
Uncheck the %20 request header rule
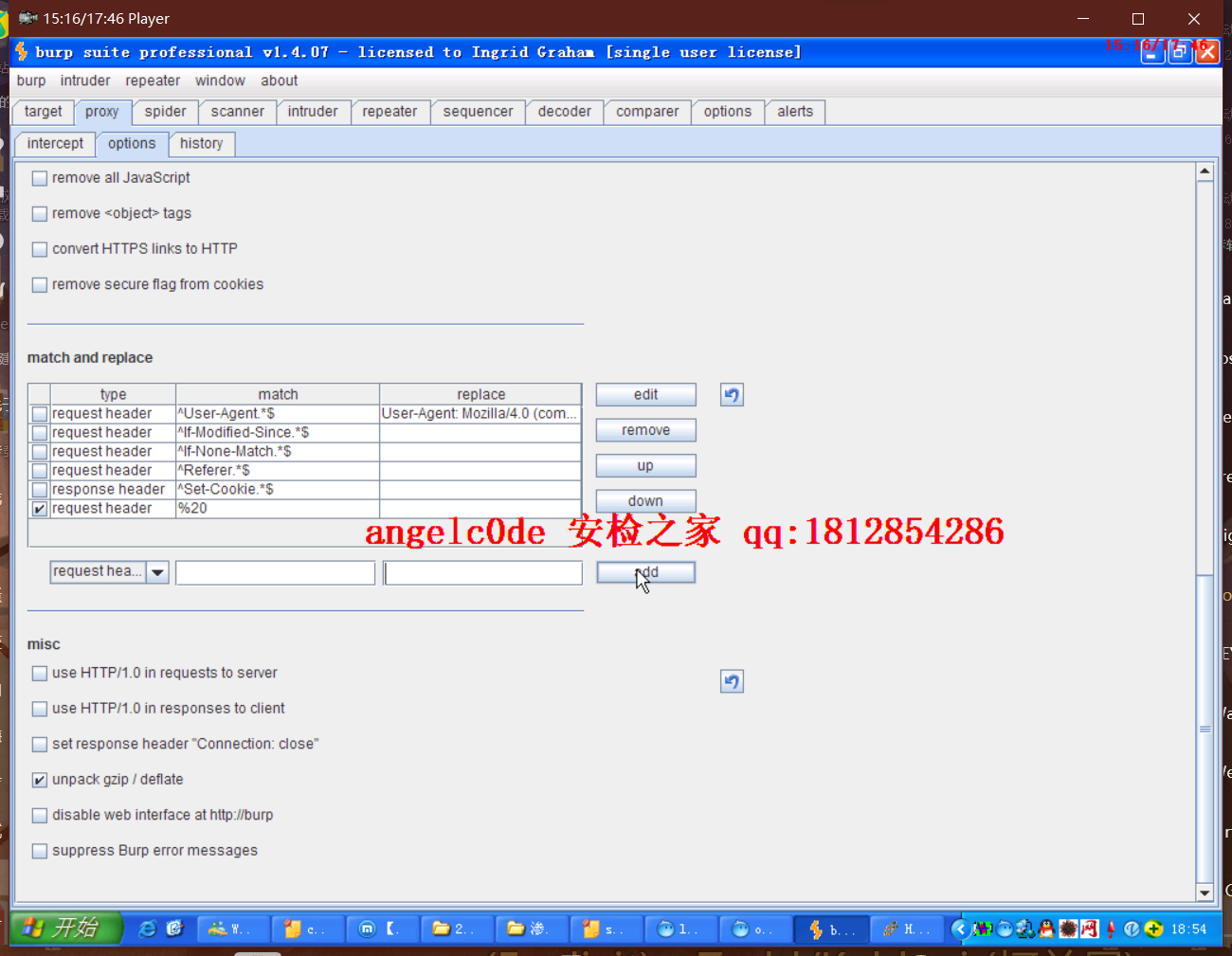pyautogui.click(x=40, y=509)
